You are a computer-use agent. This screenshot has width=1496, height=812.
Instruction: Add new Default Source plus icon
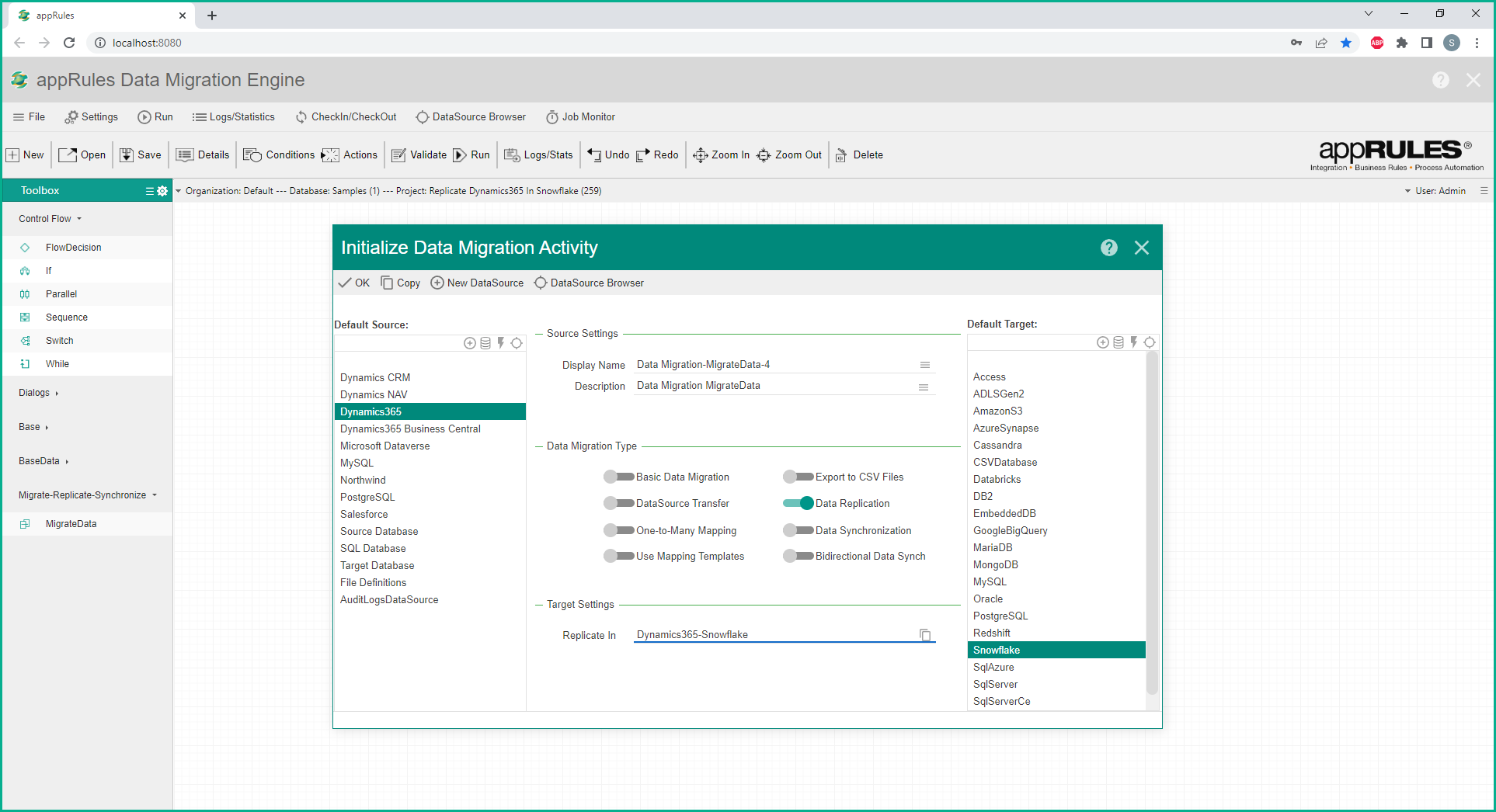tap(470, 343)
